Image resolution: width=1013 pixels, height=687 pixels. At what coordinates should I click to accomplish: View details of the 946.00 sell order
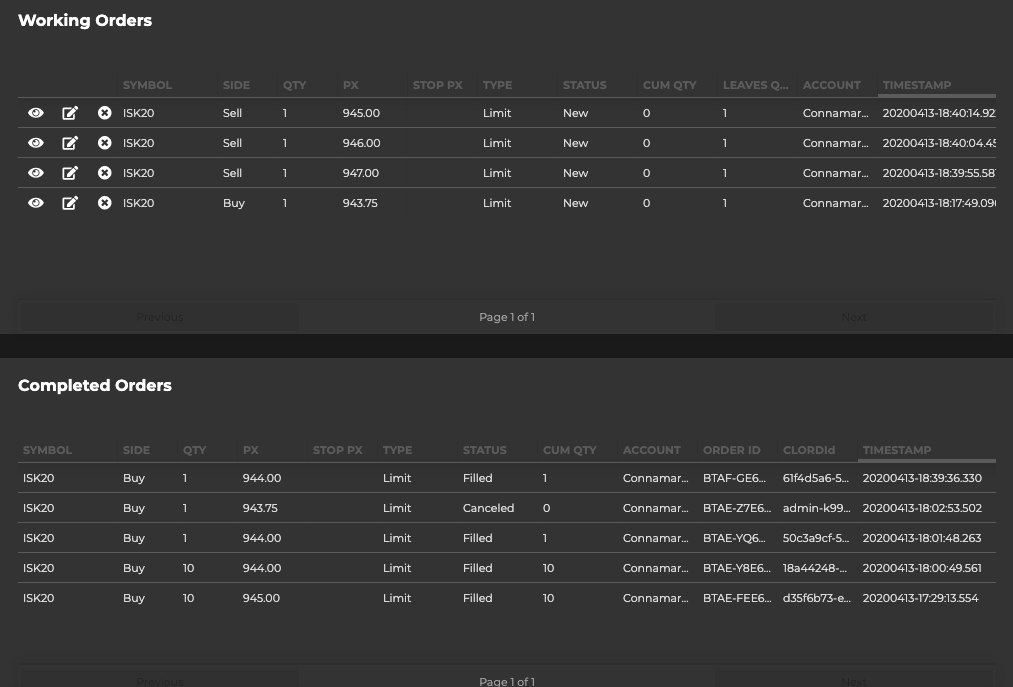pos(36,143)
